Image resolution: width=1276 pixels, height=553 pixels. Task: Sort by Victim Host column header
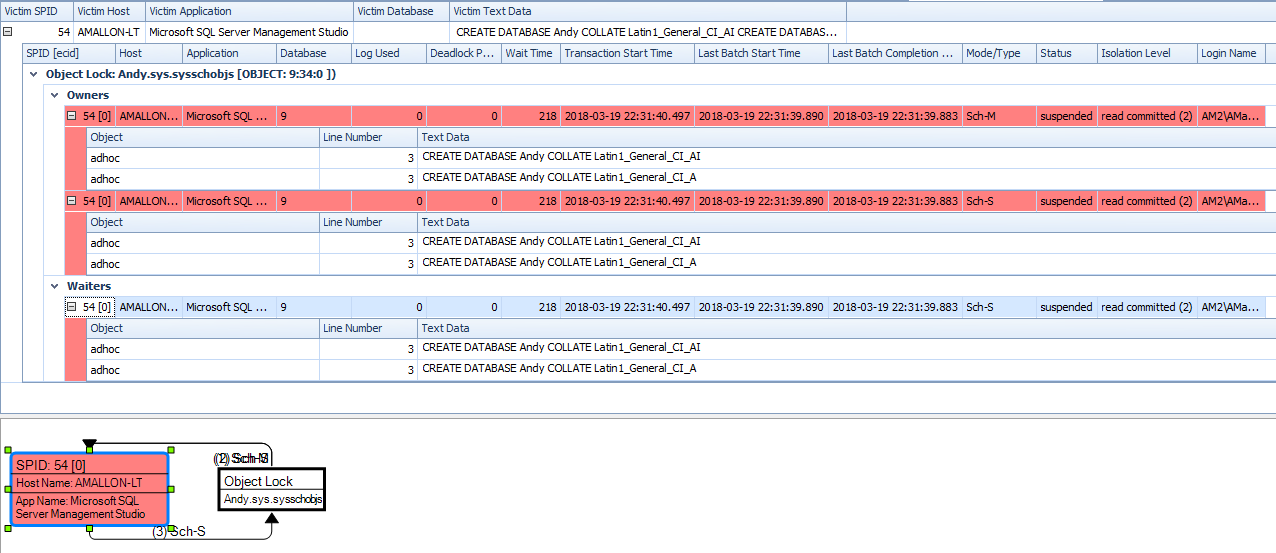click(110, 11)
